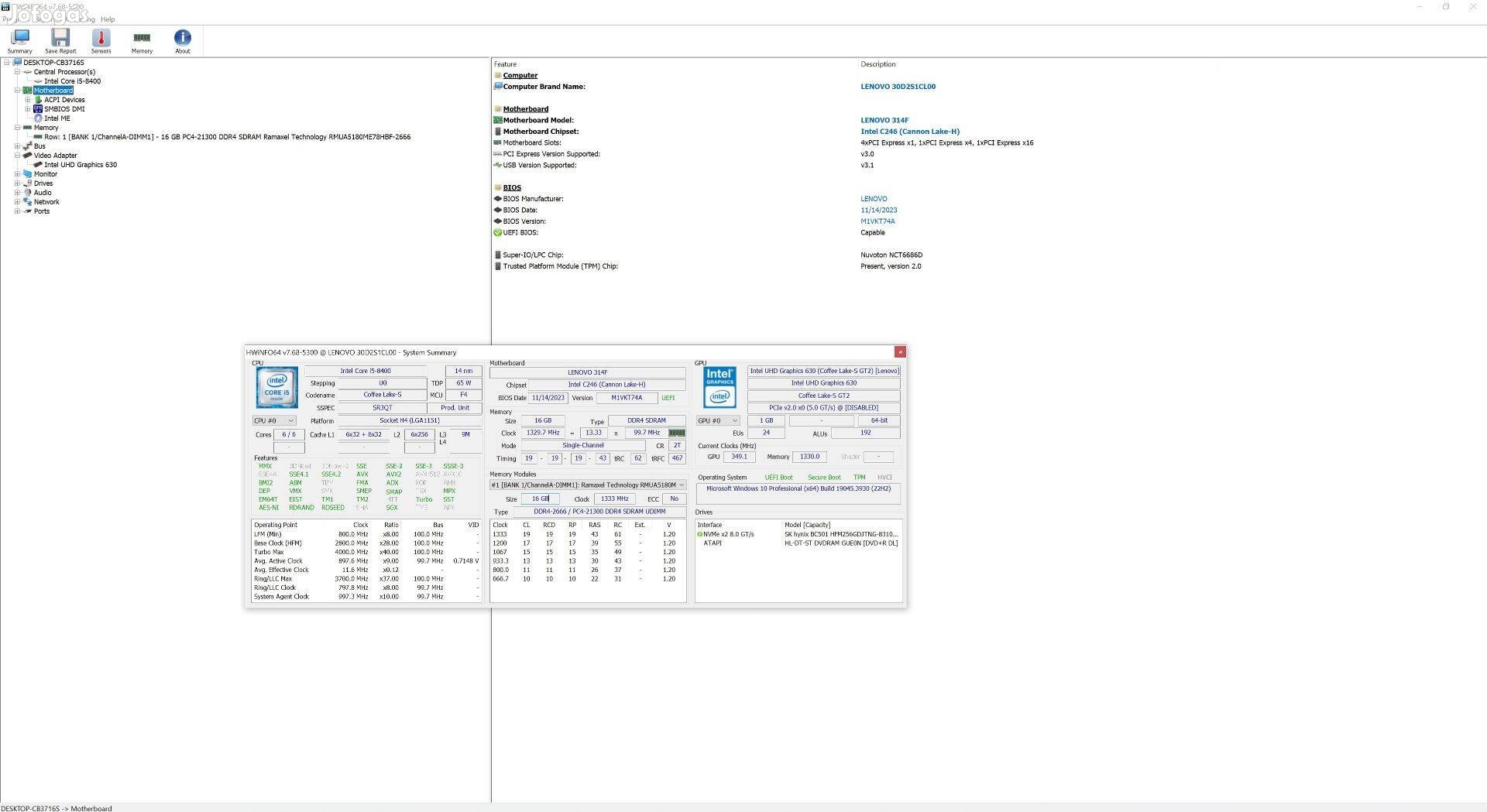1487x812 pixels.
Task: Click the SMBIOS DMI tree icon
Action: click(x=38, y=109)
